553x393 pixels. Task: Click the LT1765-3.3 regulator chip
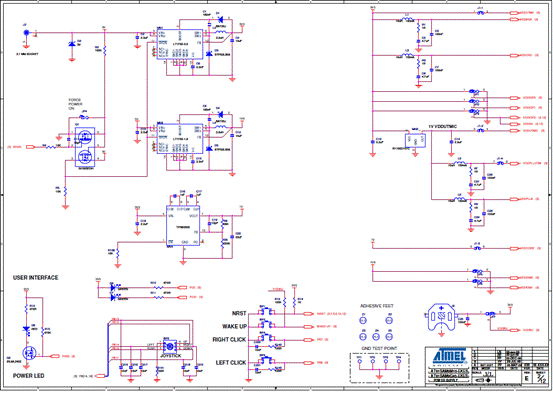click(180, 44)
